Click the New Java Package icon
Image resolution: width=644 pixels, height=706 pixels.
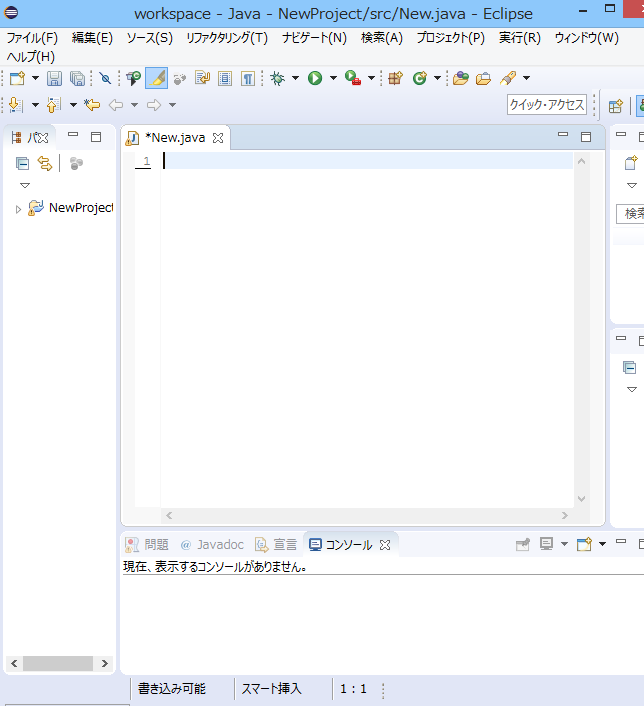[395, 78]
